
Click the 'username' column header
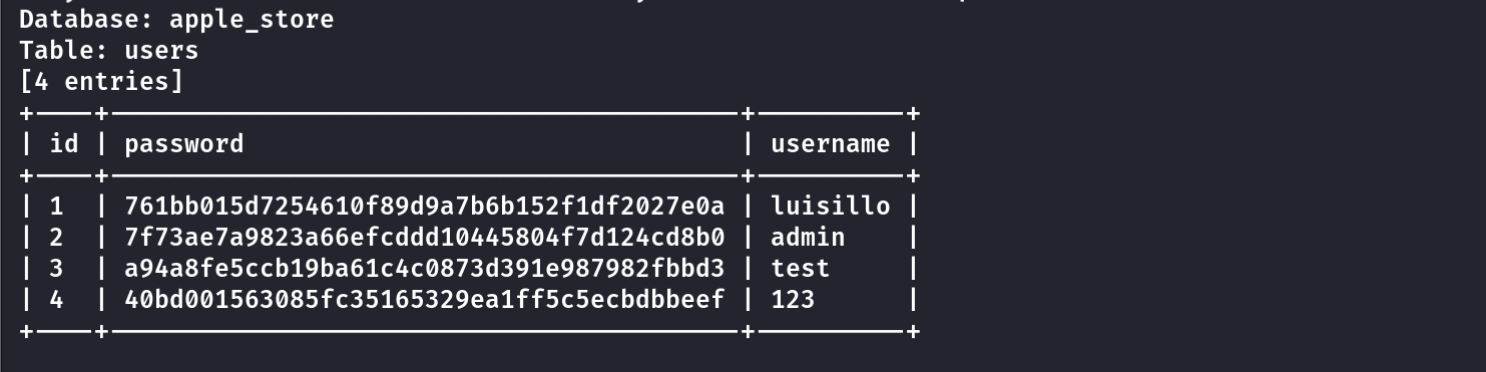[x=830, y=144]
